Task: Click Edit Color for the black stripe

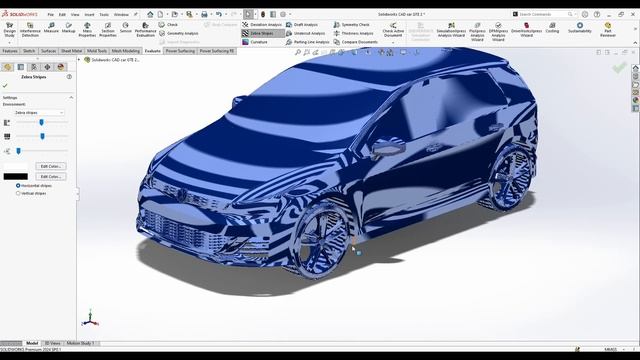Action: pyautogui.click(x=51, y=176)
